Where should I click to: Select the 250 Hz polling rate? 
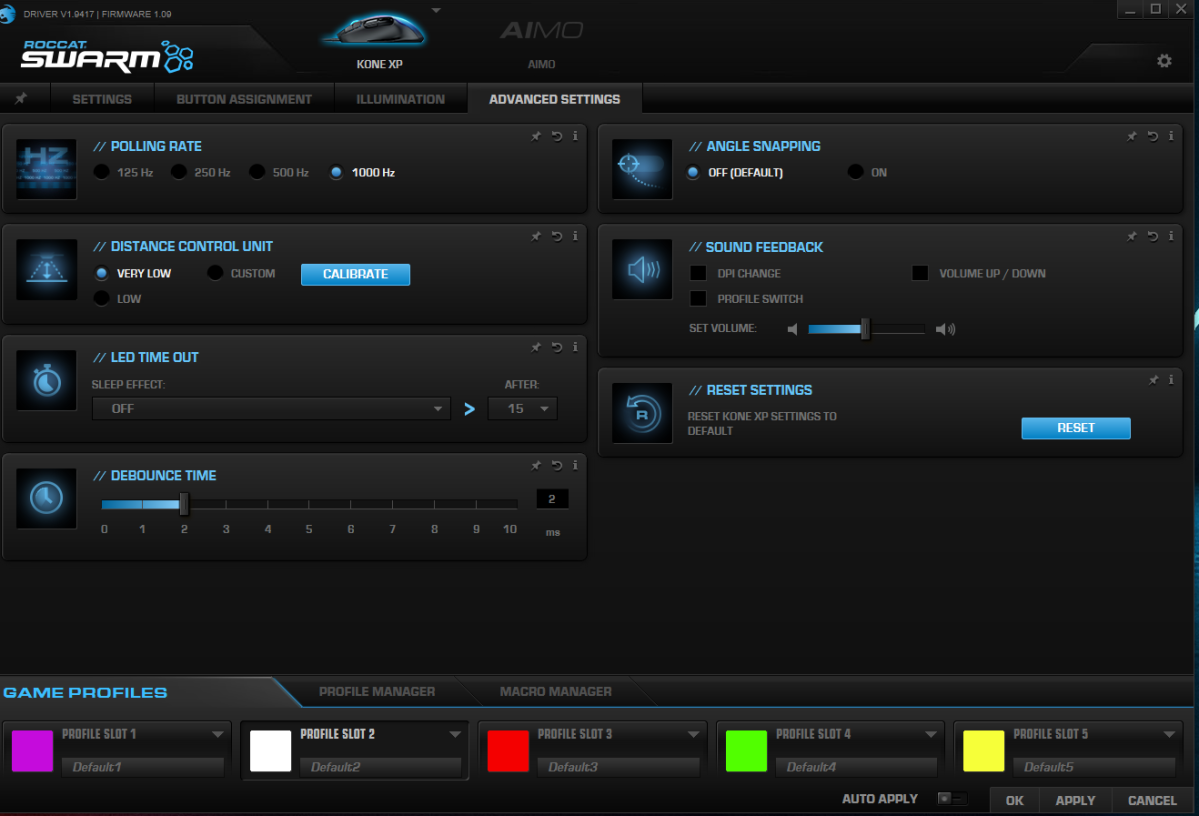[x=179, y=172]
